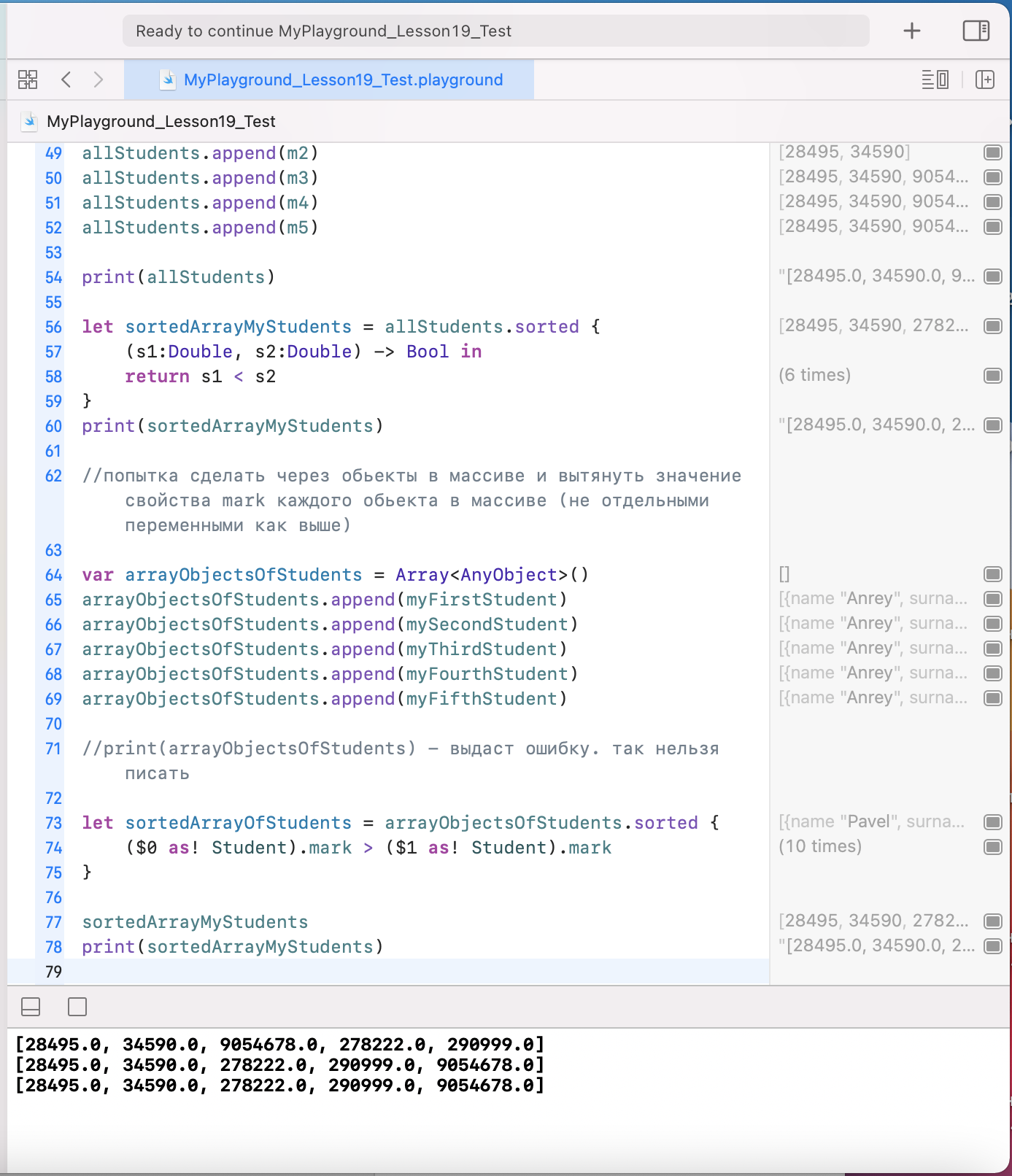The image size is (1012, 1176).
Task: Click the 'Pavel' sorted result text
Action: click(872, 821)
